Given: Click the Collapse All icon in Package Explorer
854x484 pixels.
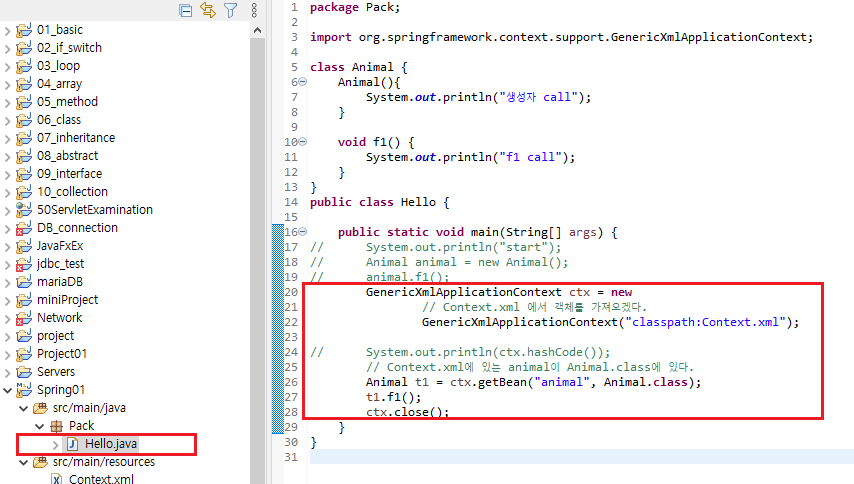Looking at the screenshot, I should click(x=185, y=10).
